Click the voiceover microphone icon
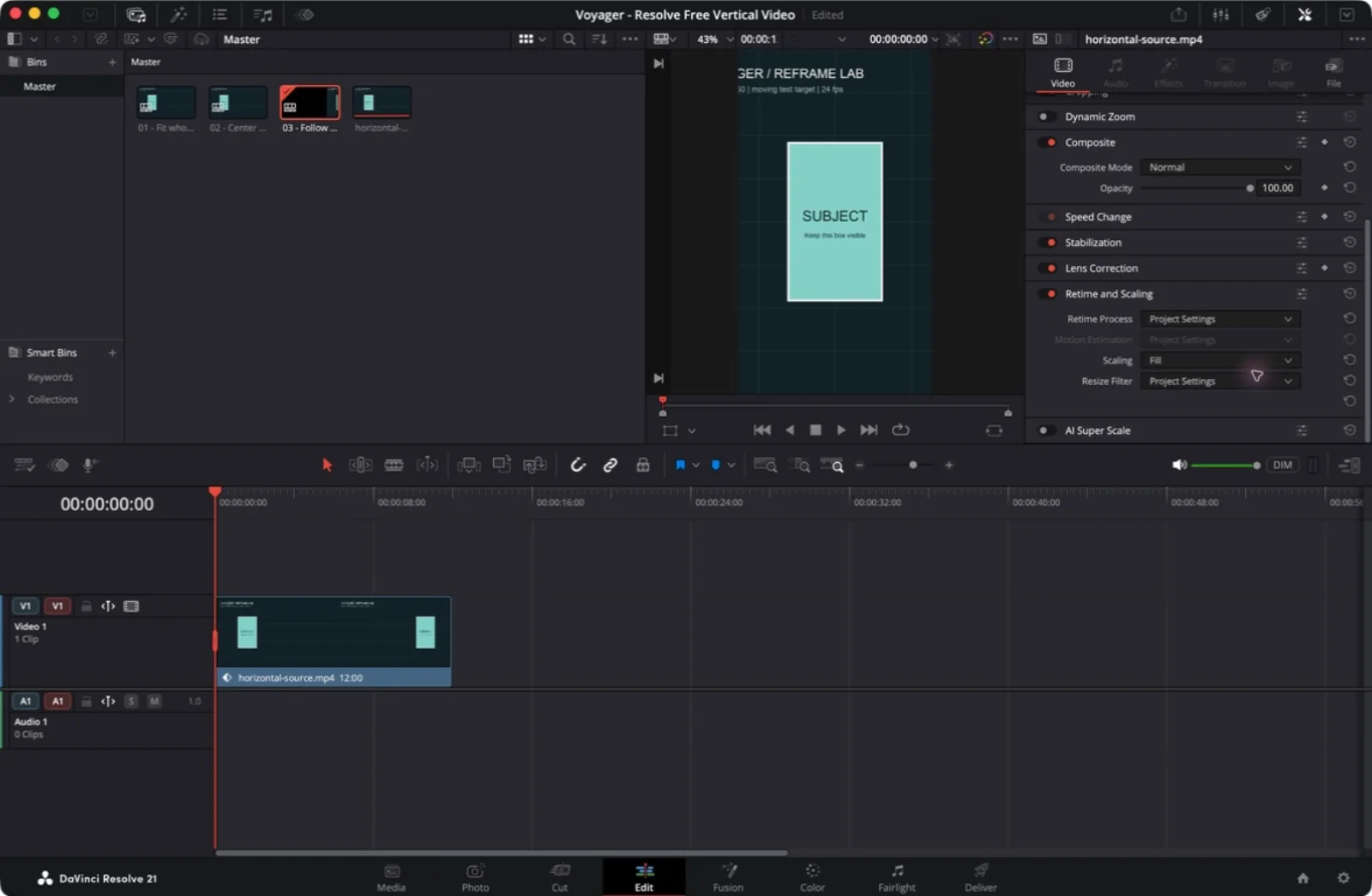 coord(89,465)
